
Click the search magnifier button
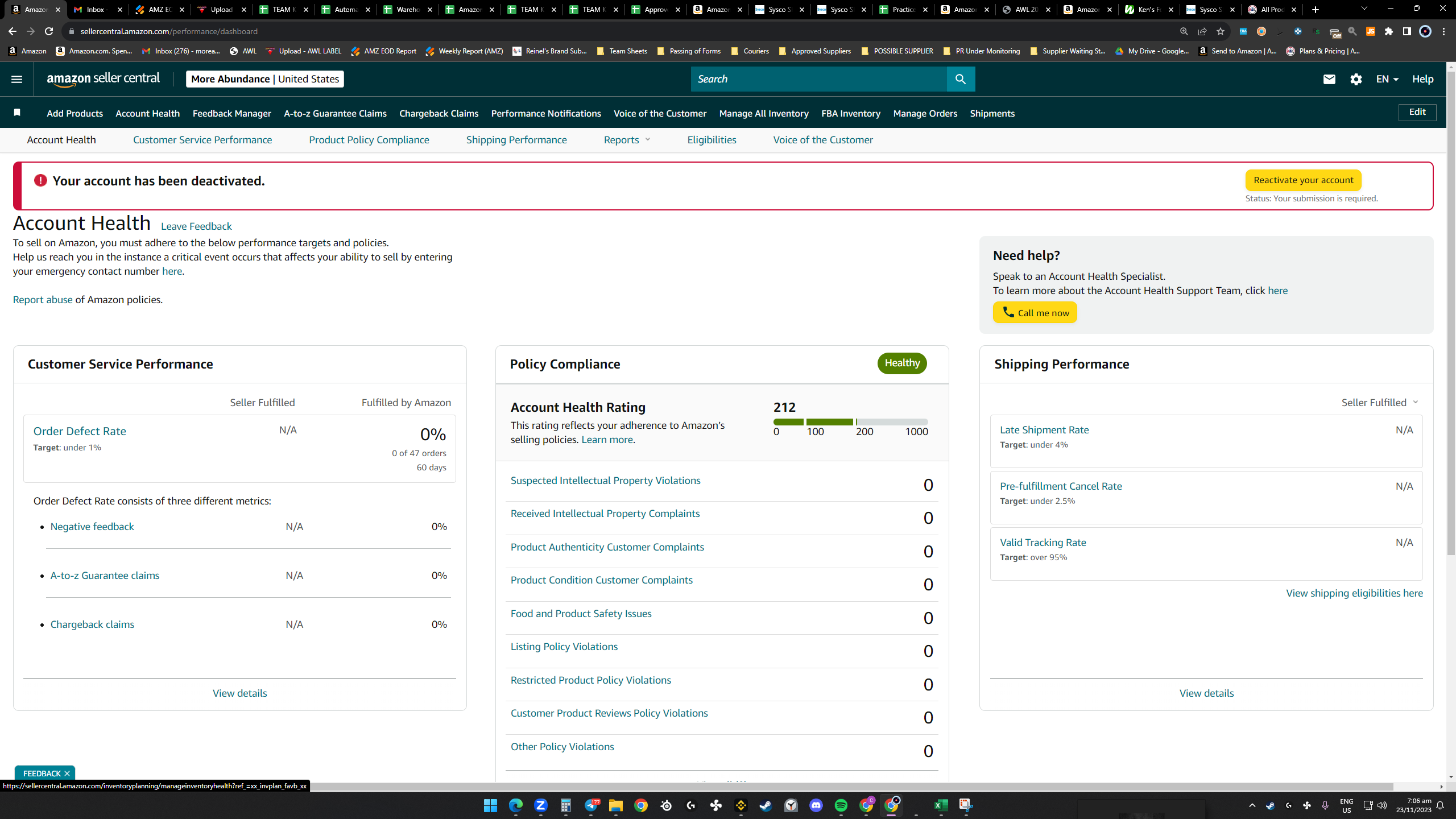point(961,79)
